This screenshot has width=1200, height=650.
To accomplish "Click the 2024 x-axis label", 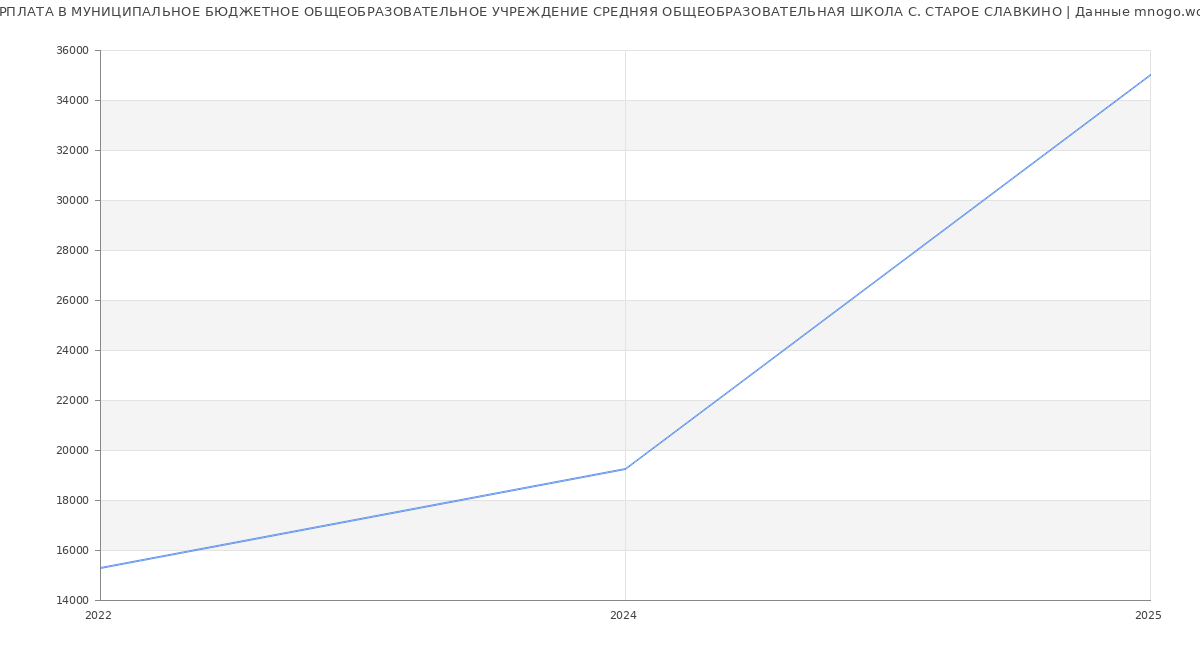I will 623,616.
